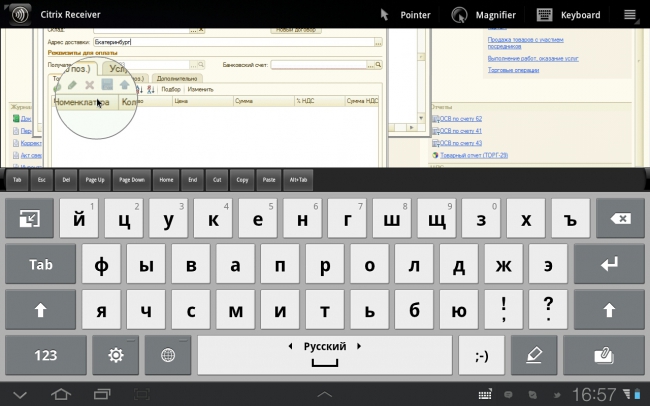Tap the Citrix Receiver logo icon

19,15
